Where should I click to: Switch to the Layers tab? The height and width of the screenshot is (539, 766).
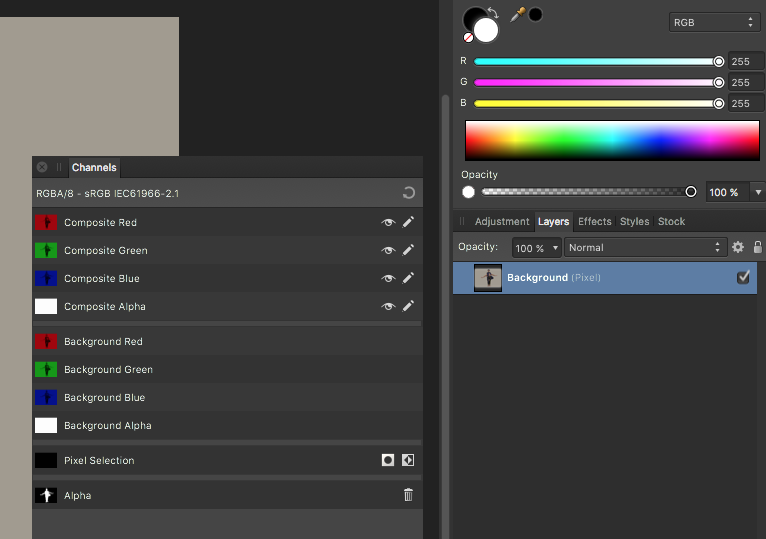coord(553,221)
